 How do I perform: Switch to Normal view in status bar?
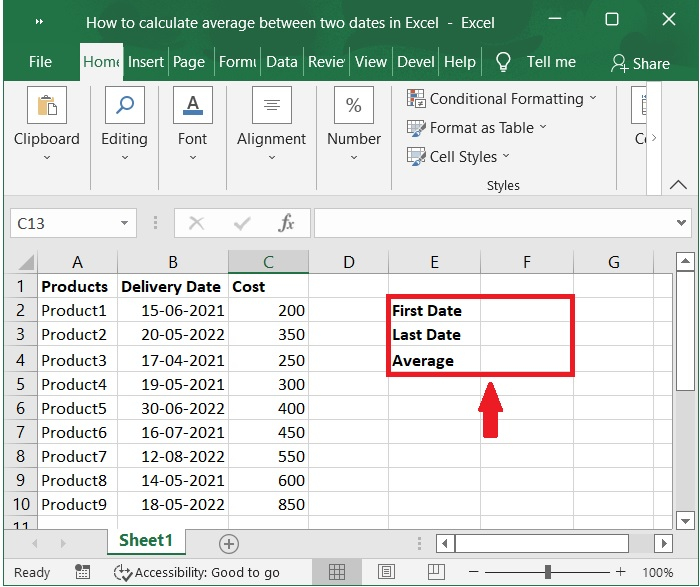337,573
